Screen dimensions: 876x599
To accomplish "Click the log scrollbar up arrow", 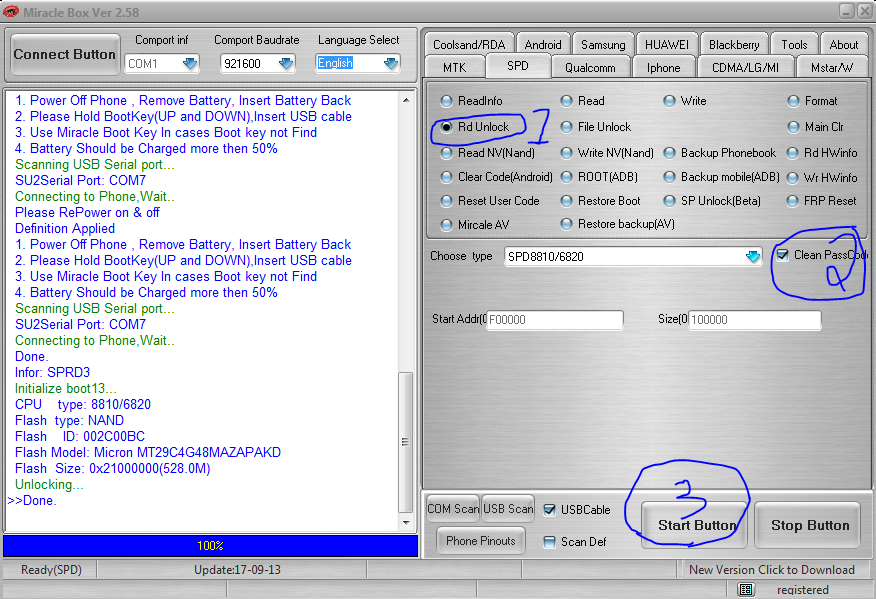I will pos(406,100).
